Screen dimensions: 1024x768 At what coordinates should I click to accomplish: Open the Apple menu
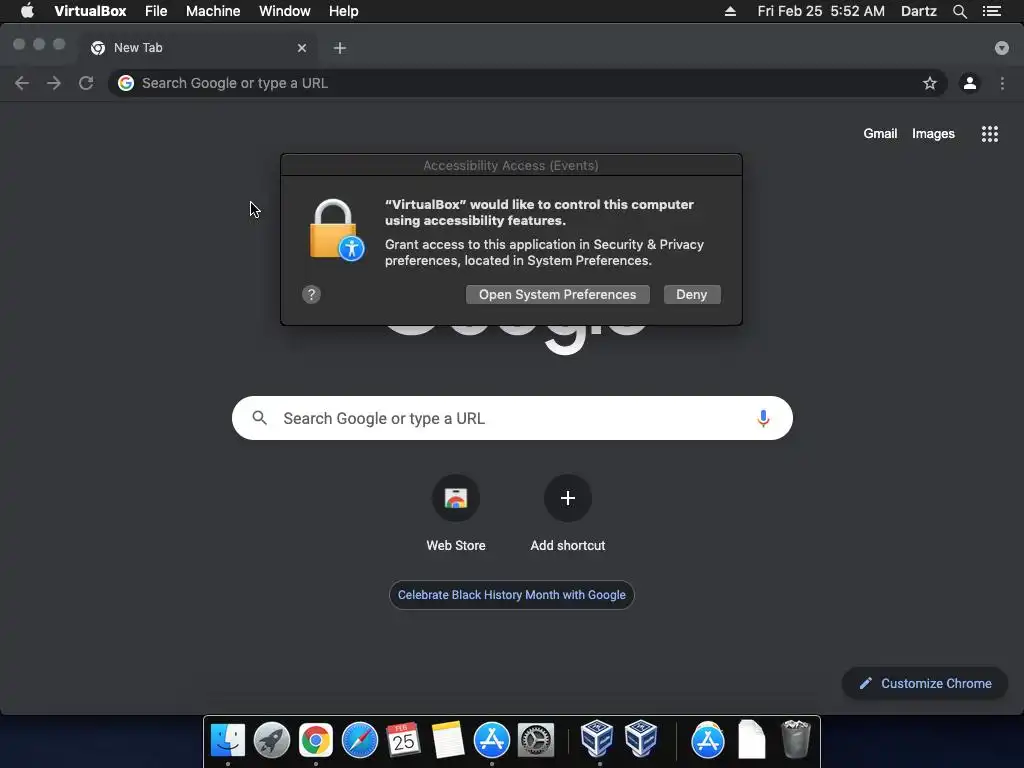[27, 11]
